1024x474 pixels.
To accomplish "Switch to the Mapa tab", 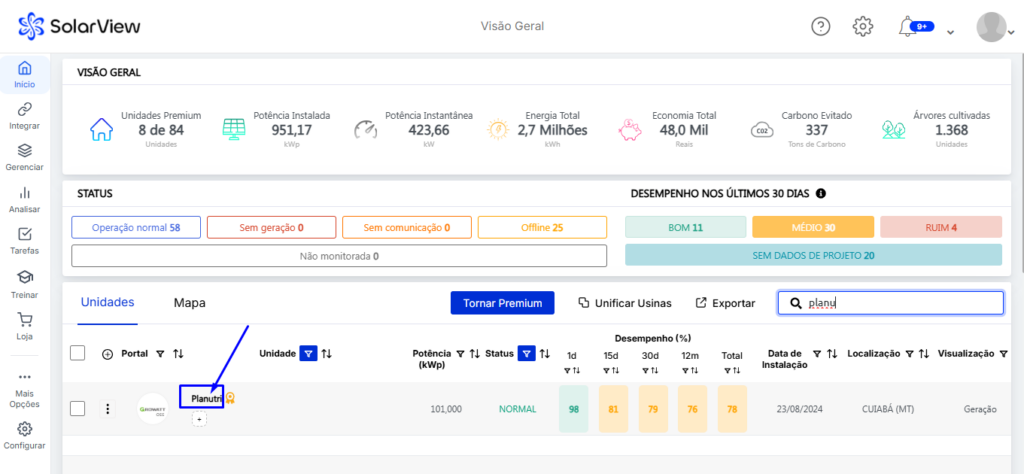I will [189, 302].
